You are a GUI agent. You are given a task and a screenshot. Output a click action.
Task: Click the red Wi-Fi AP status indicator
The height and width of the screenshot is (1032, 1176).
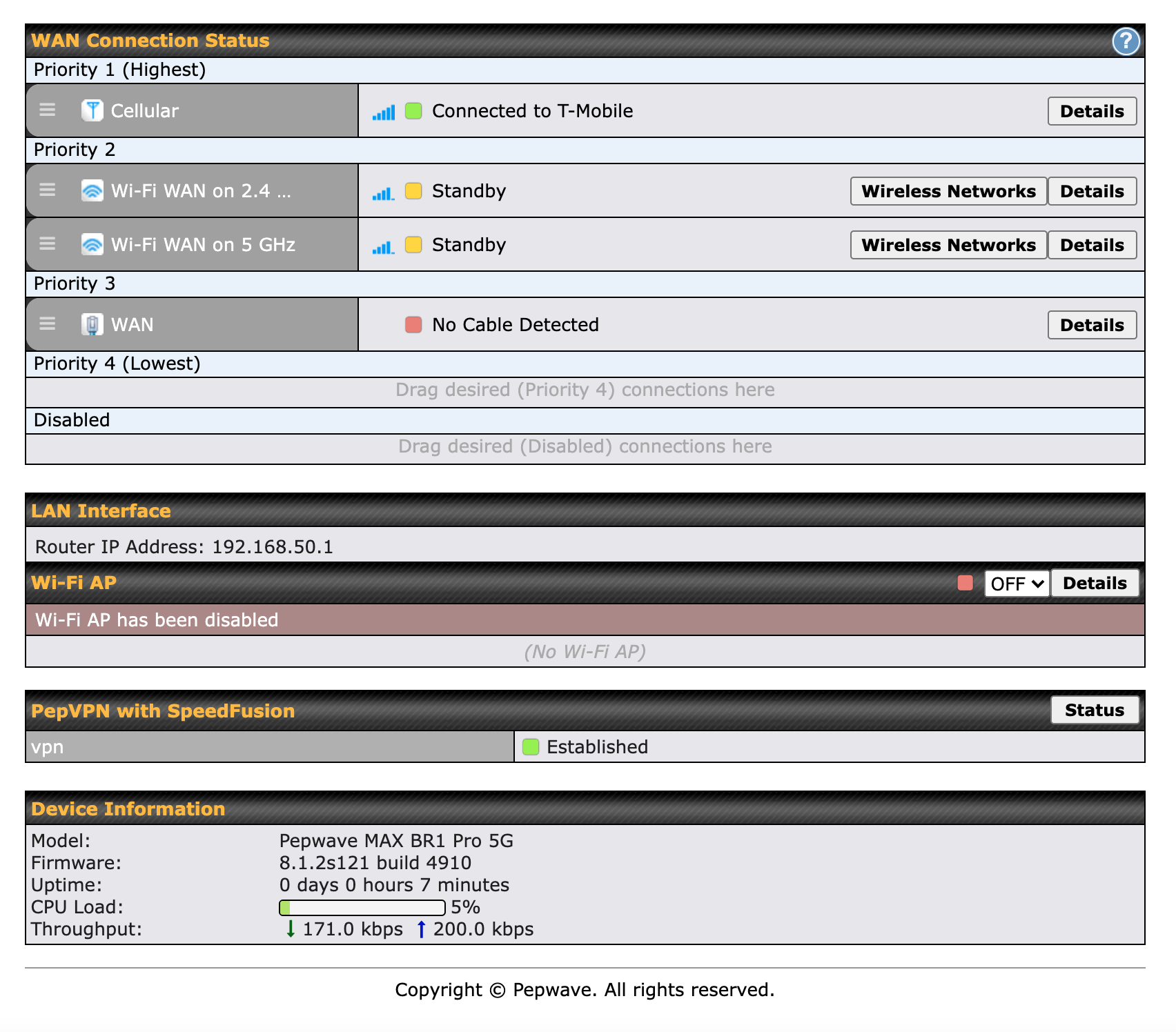pos(965,583)
